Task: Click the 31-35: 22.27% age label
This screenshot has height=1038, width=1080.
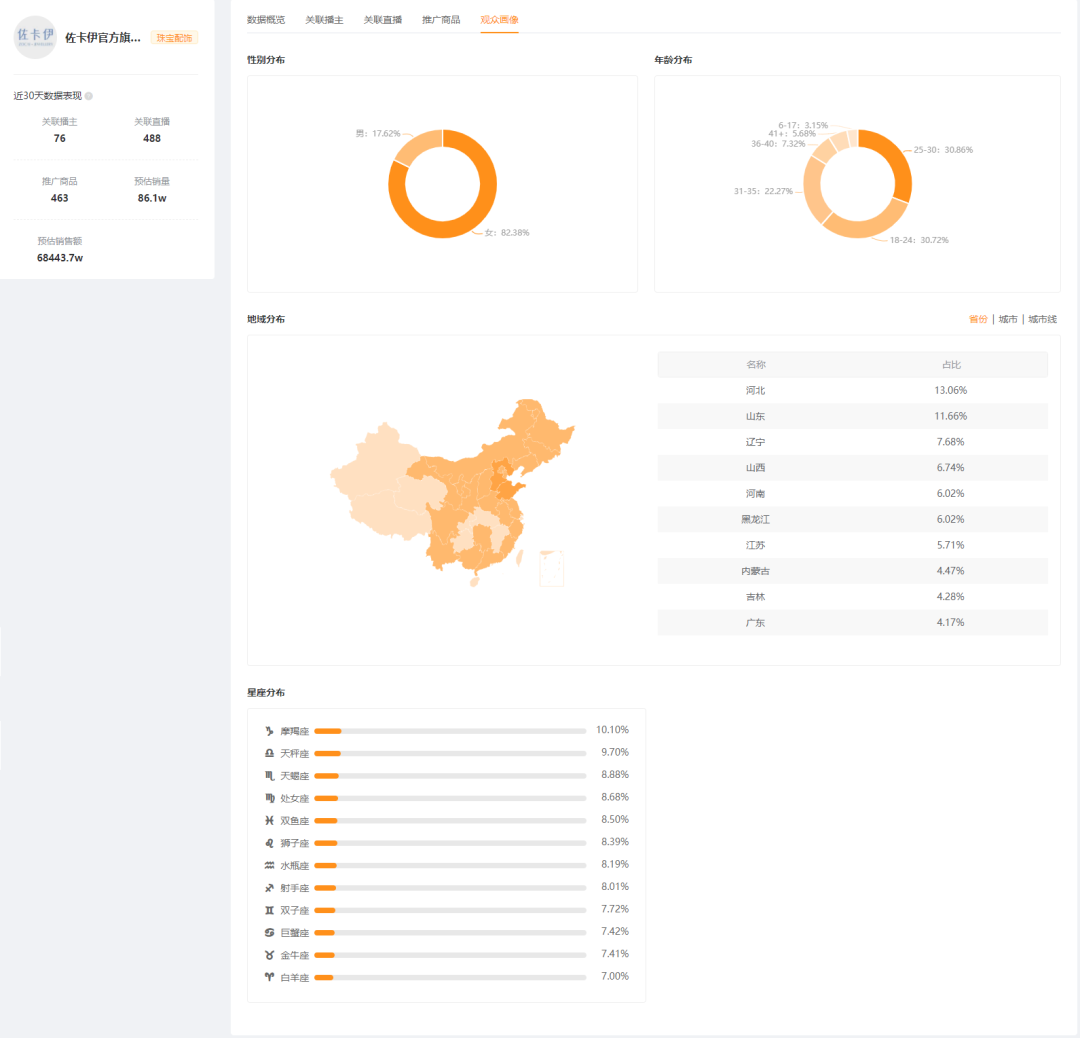Action: point(763,191)
